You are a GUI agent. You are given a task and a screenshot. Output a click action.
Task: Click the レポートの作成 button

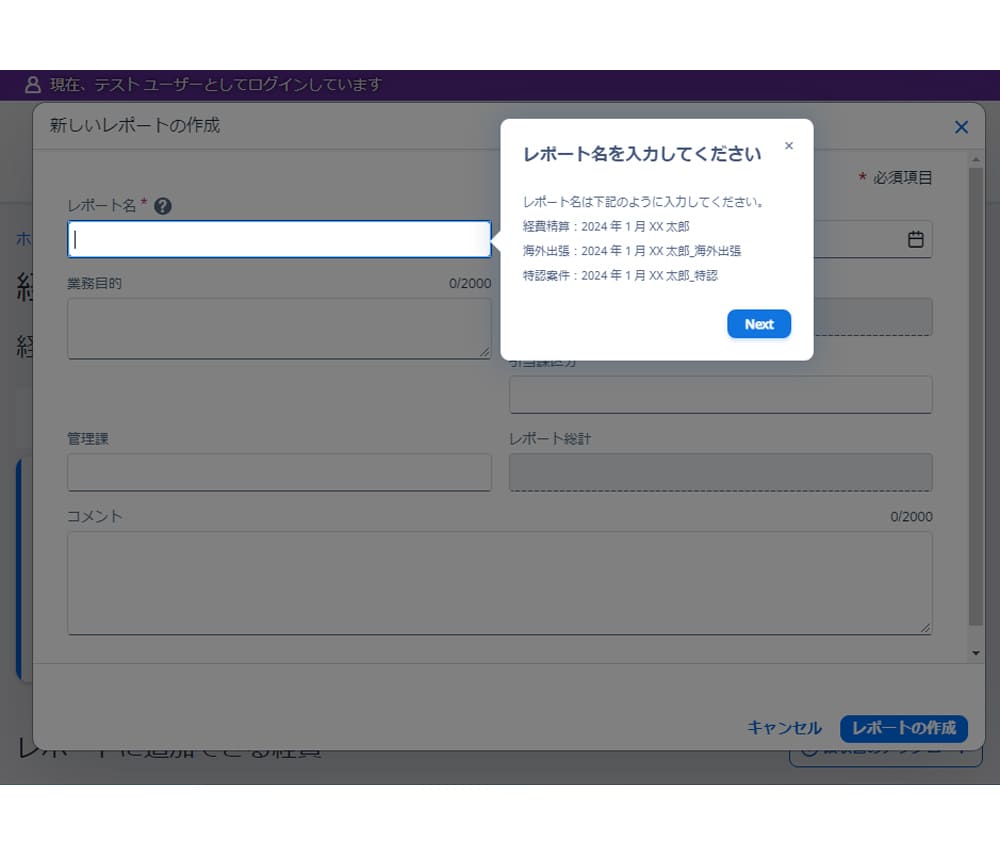click(x=903, y=729)
